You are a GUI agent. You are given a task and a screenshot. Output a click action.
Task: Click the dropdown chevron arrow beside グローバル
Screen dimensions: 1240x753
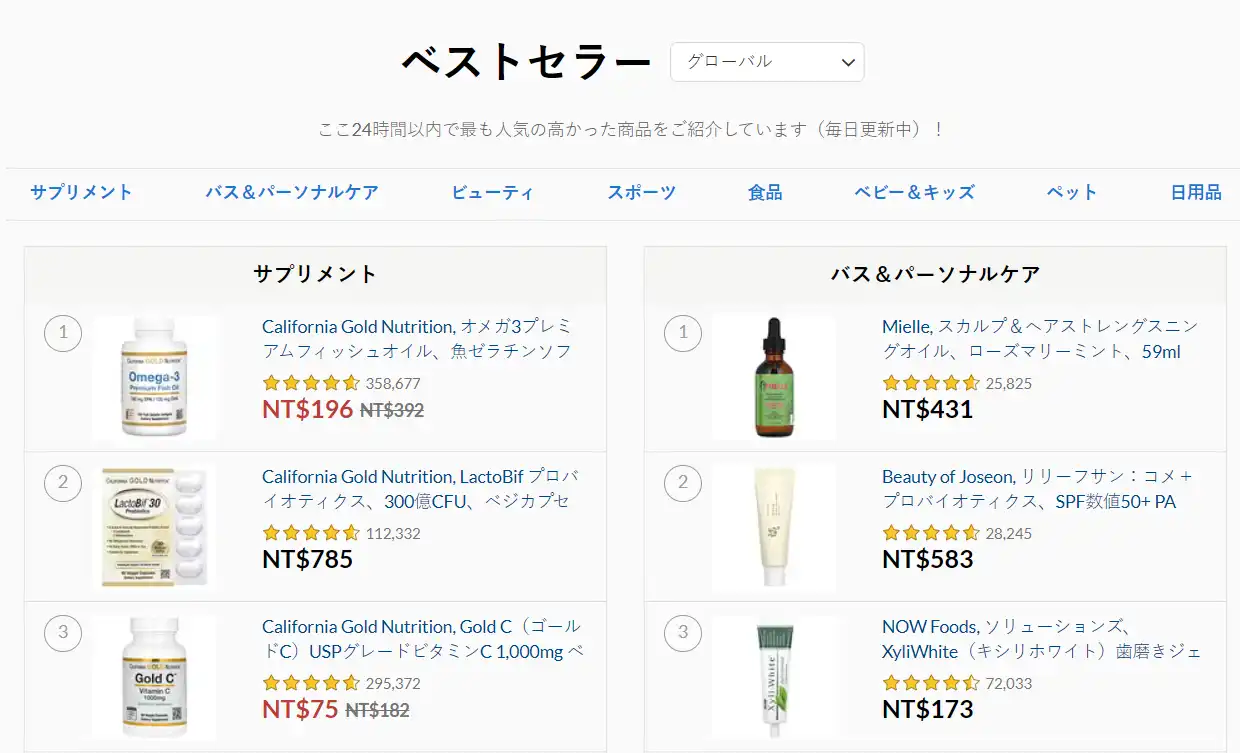tap(848, 63)
